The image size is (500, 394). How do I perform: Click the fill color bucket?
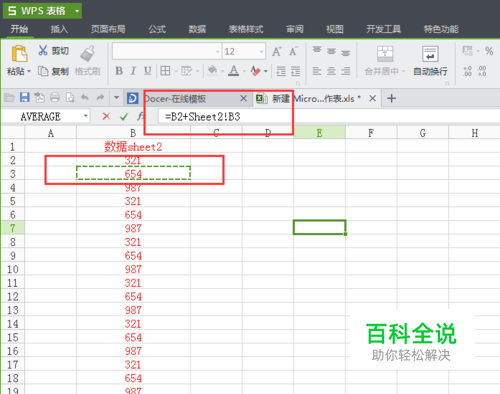(x=212, y=71)
